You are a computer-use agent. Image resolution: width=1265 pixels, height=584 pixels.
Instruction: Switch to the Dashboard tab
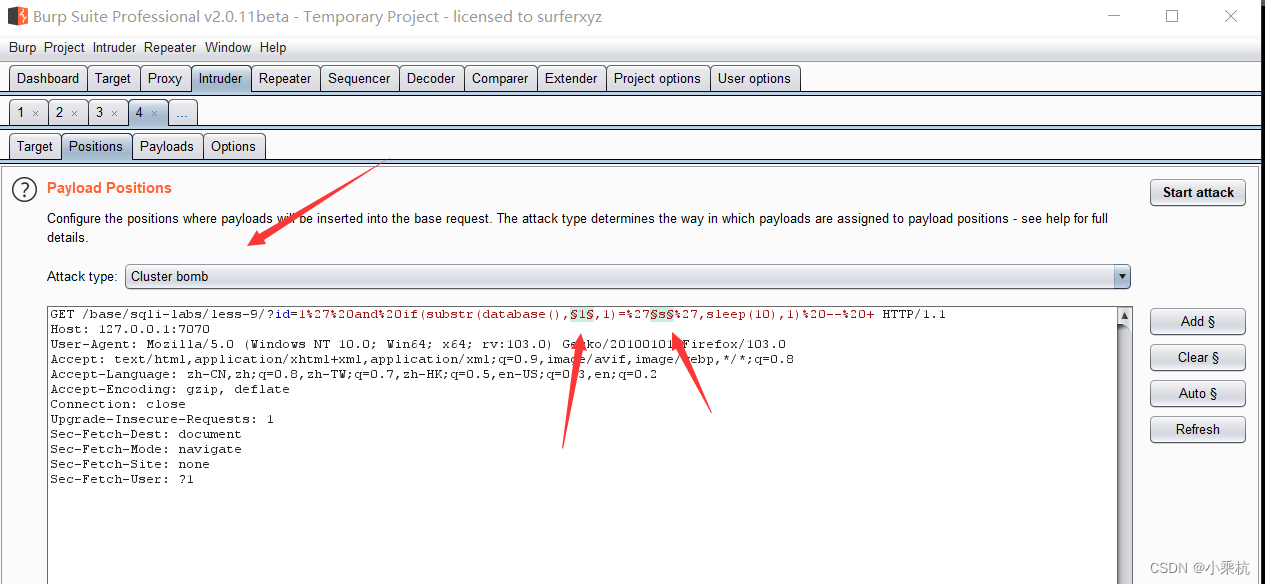pos(48,79)
